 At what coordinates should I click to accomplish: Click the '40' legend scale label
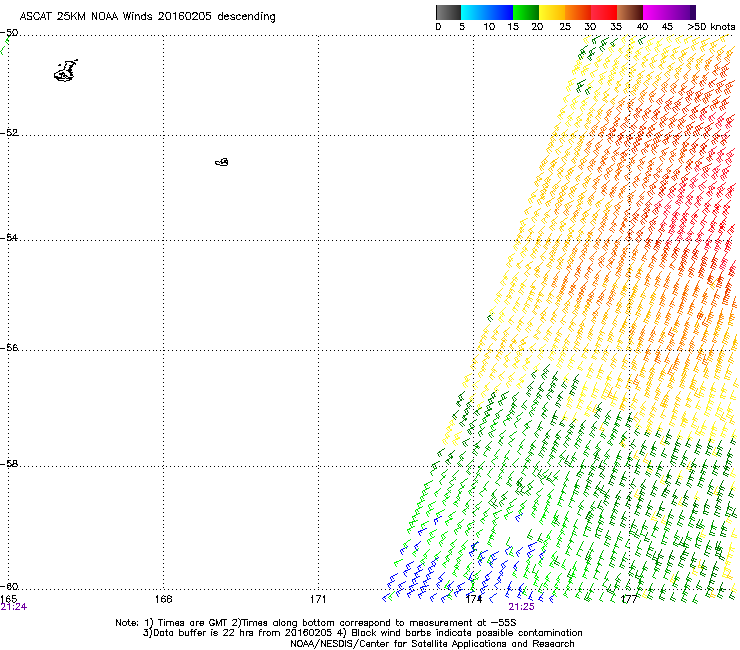click(x=642, y=27)
